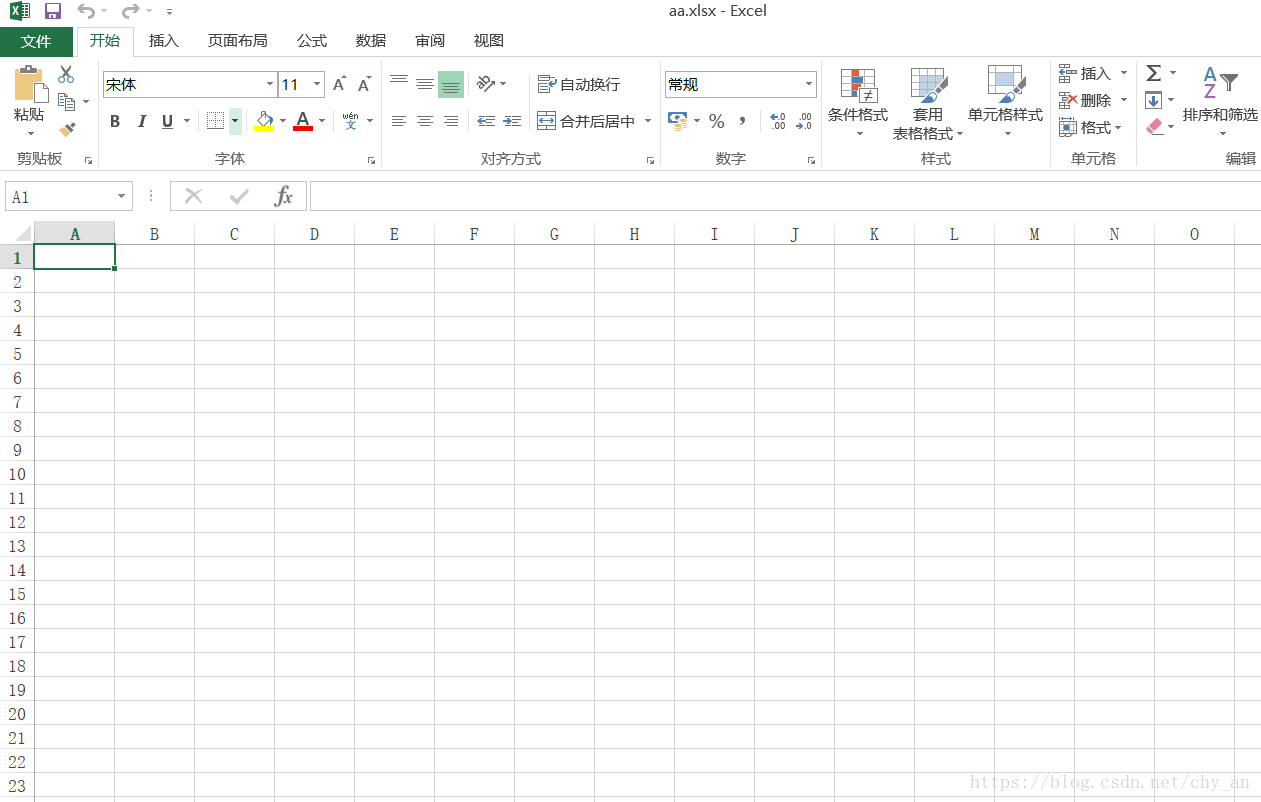Click the 合并后居中 merge button
This screenshot has height=802, width=1261.
coord(586,121)
